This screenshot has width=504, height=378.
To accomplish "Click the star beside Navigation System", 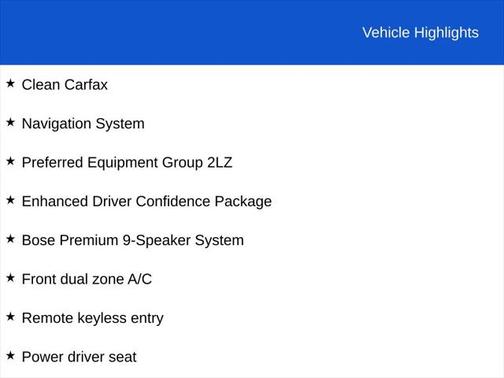I will tap(10, 122).
